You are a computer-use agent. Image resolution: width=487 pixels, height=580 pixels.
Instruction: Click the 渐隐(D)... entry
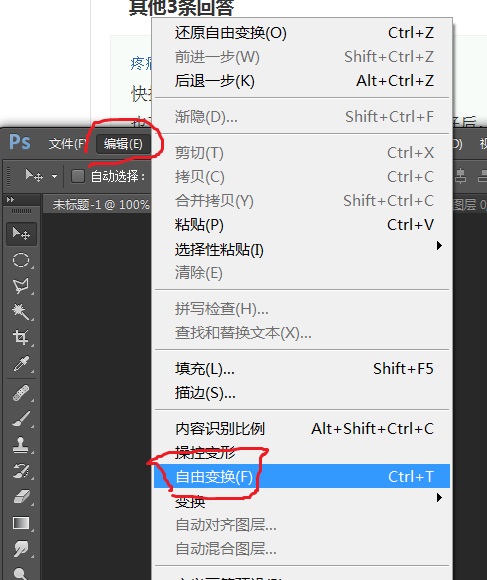(x=302, y=117)
